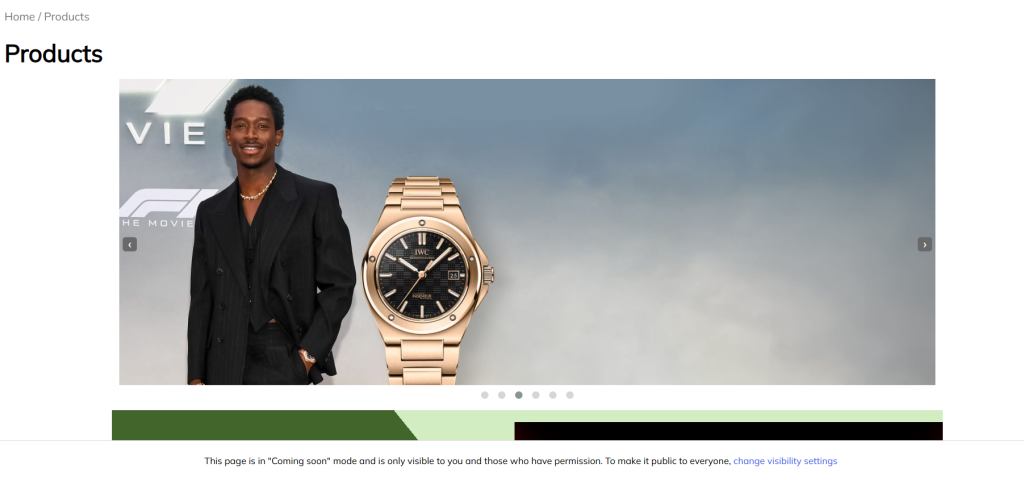The image size is (1024, 480).
Task: Select the last carousel dot indicator
Action: coord(570,395)
